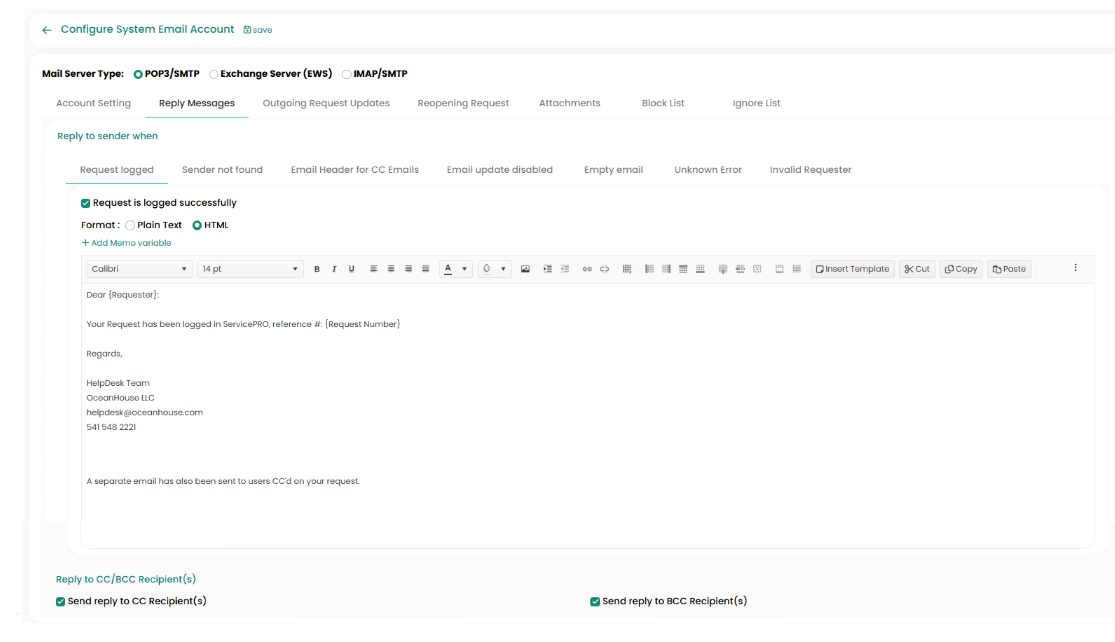Open the 14 pt font size dropdown
This screenshot has width=1115, height=642.
click(x=250, y=269)
